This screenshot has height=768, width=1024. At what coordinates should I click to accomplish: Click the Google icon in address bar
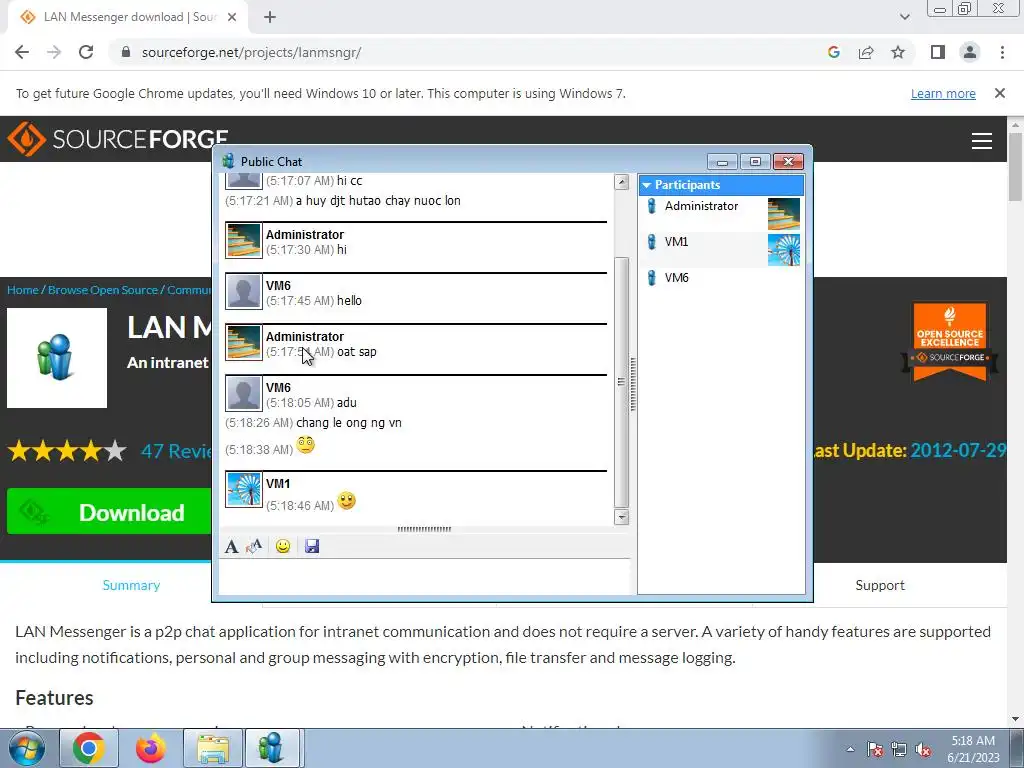coord(833,52)
